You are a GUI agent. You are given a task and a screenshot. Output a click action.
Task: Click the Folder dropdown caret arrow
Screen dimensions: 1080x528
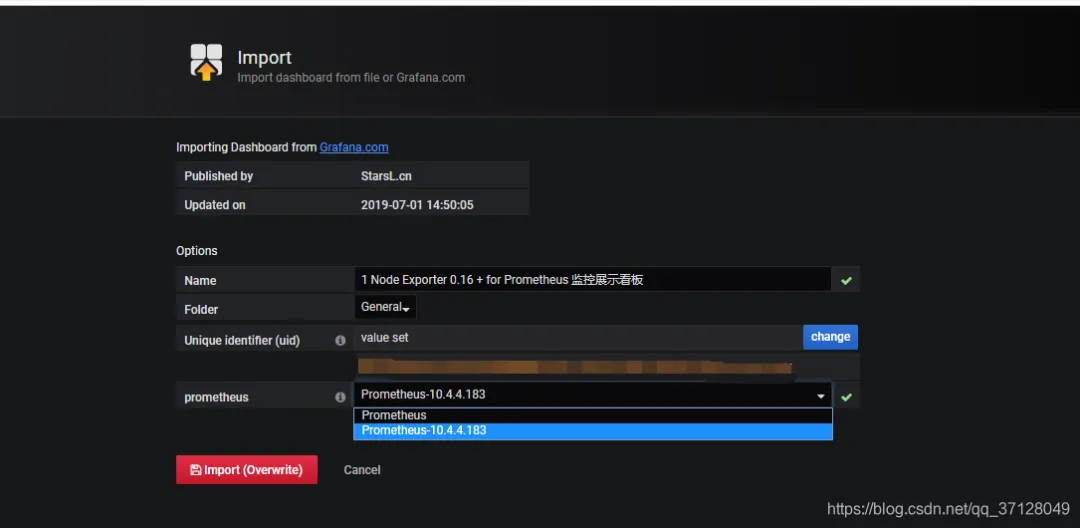[406, 310]
